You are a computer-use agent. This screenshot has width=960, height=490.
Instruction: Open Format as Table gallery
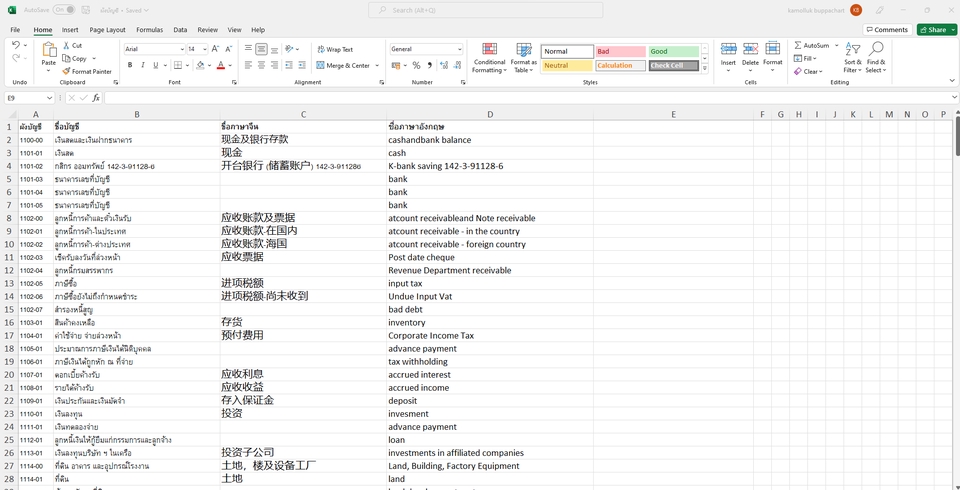(x=523, y=58)
